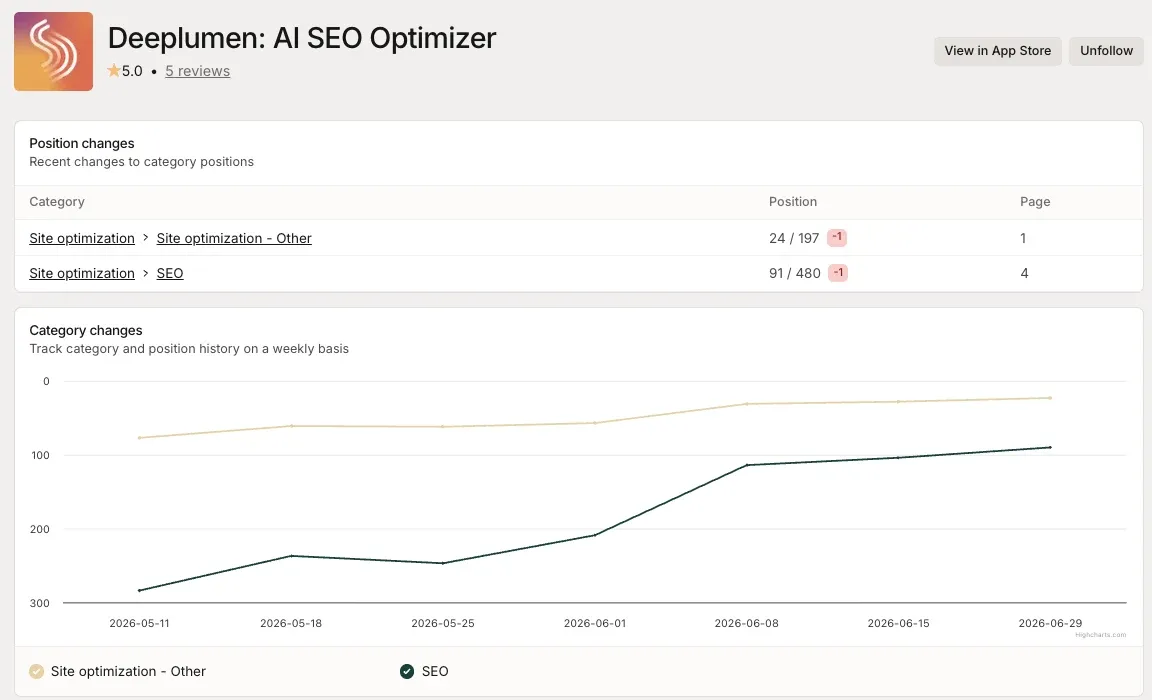Click the Position column header
The width and height of the screenshot is (1152, 700).
coord(793,201)
